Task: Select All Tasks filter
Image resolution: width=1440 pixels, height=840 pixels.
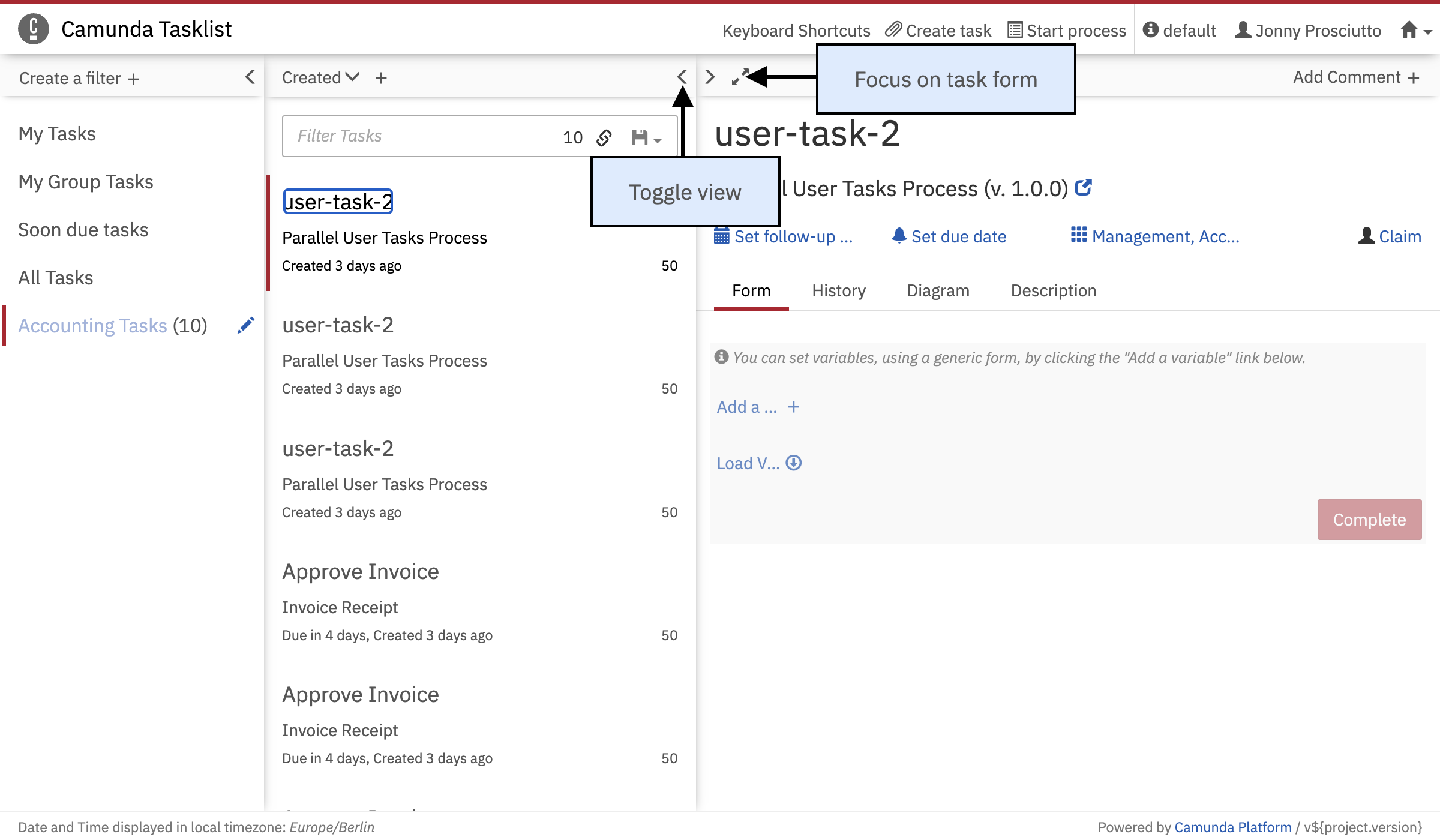Action: click(x=56, y=278)
